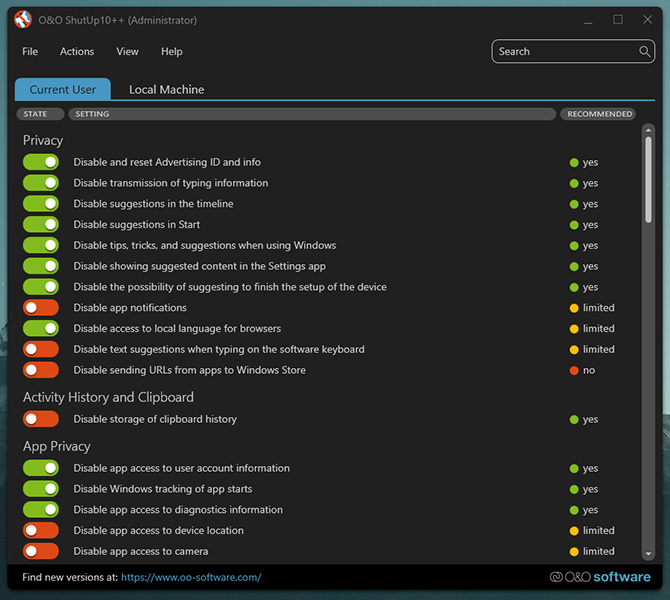Click the O&O software logo in footer
The width and height of the screenshot is (670, 600).
[x=600, y=577]
